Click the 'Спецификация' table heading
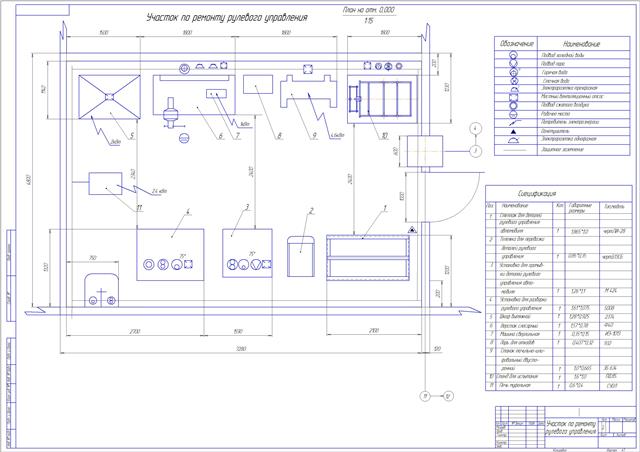Image resolution: width=640 pixels, height=452 pixels. coord(537,194)
